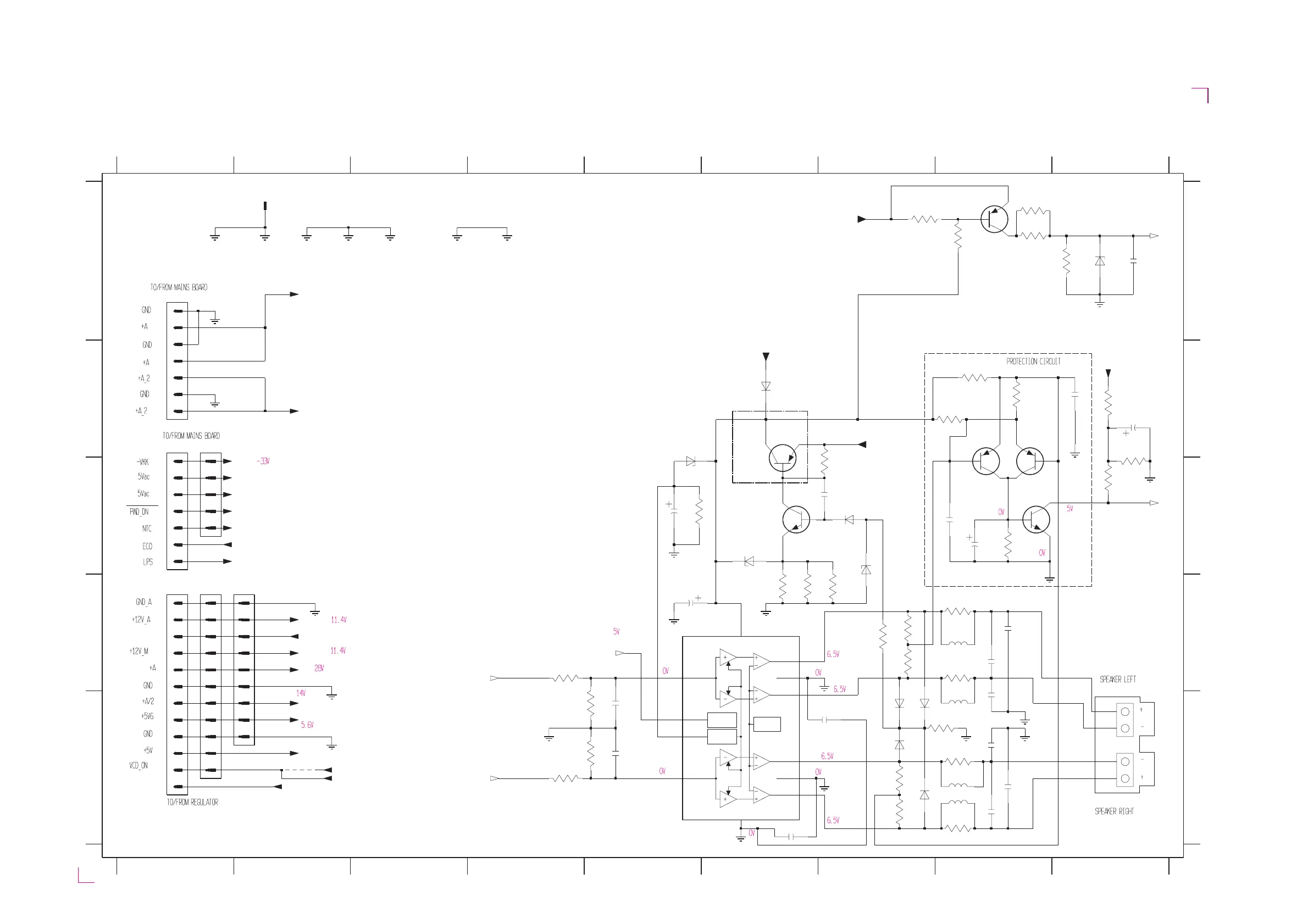This screenshot has width=1308, height=924.
Task: Click the TO/FROM REGULATOR label
Action: pos(192,802)
